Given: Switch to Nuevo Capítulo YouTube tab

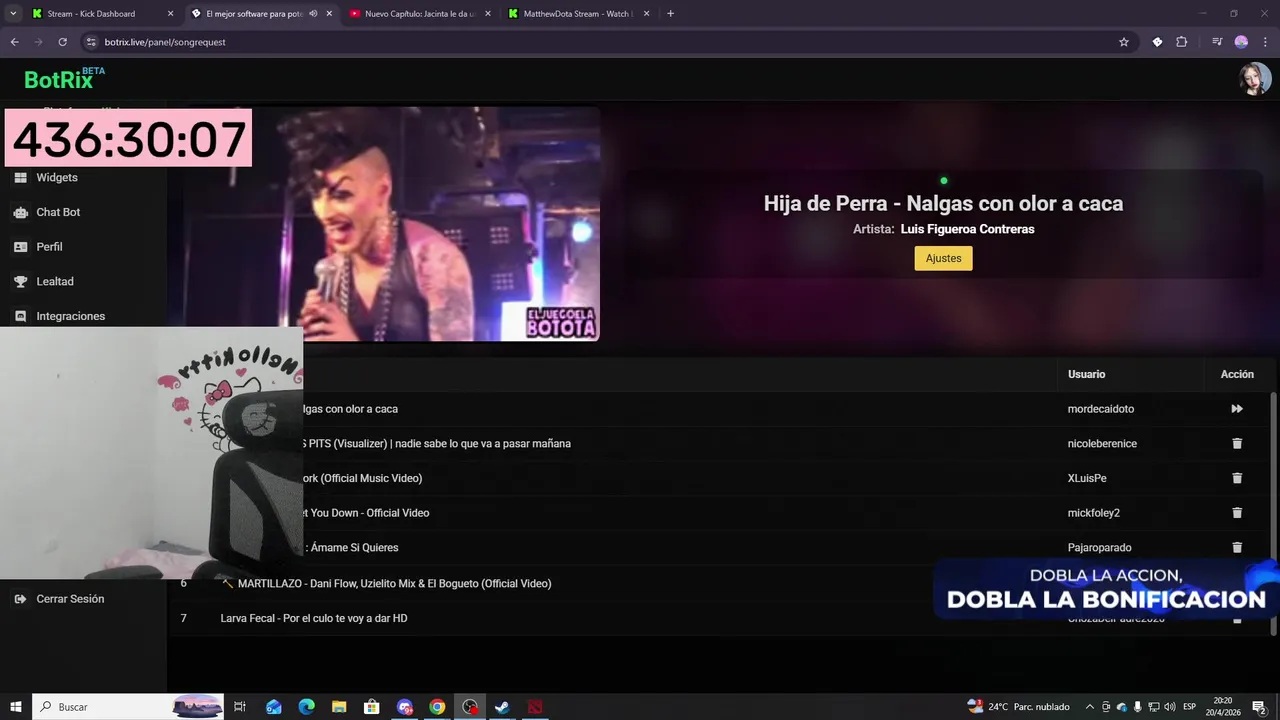Looking at the screenshot, I should (420, 14).
